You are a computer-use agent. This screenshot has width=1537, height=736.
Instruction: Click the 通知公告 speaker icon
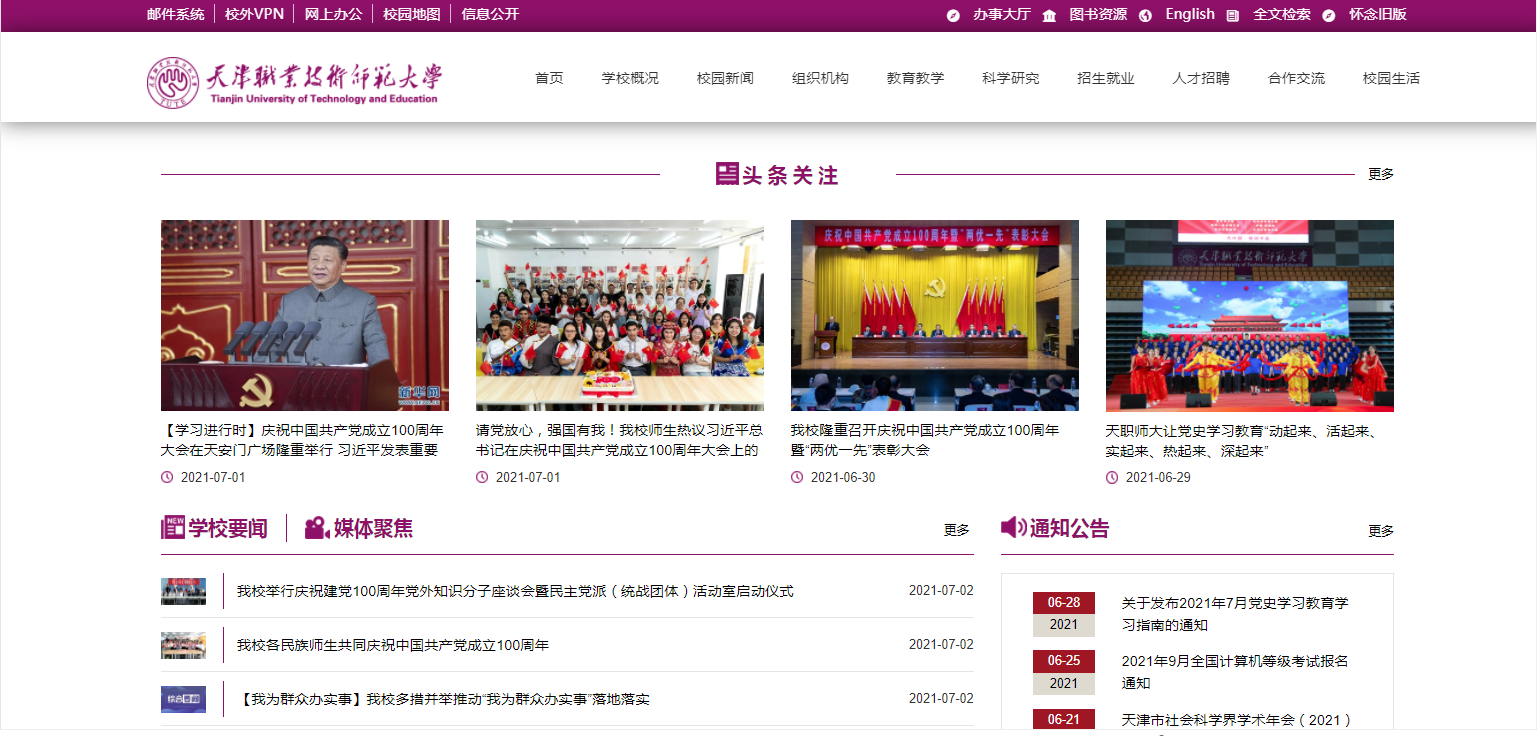click(1013, 528)
